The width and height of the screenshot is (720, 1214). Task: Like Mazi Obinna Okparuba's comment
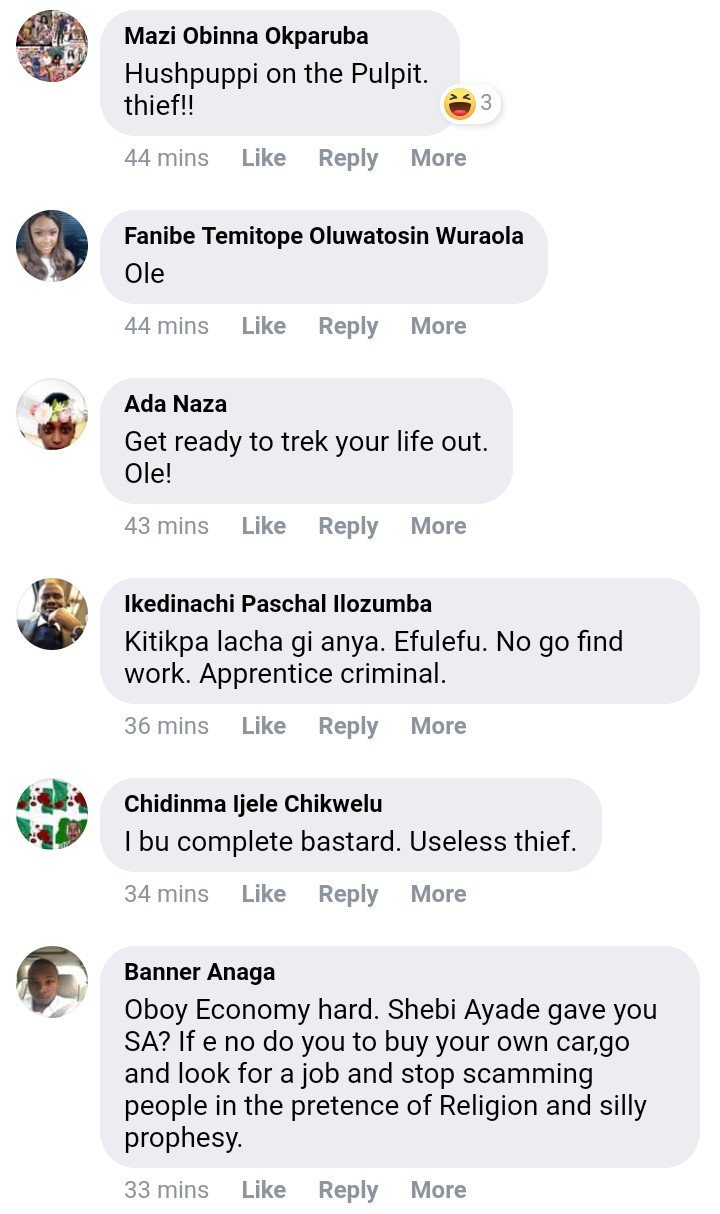(263, 158)
